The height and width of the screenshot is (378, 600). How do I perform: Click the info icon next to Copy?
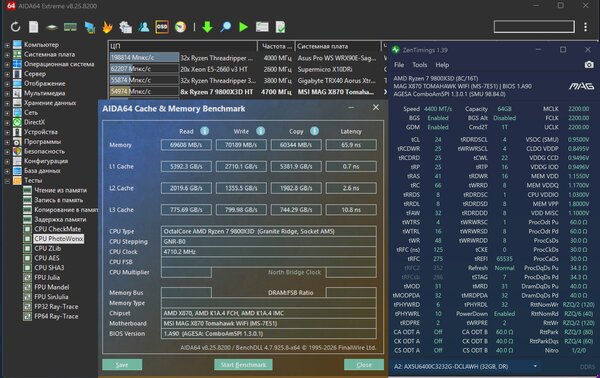click(x=315, y=131)
